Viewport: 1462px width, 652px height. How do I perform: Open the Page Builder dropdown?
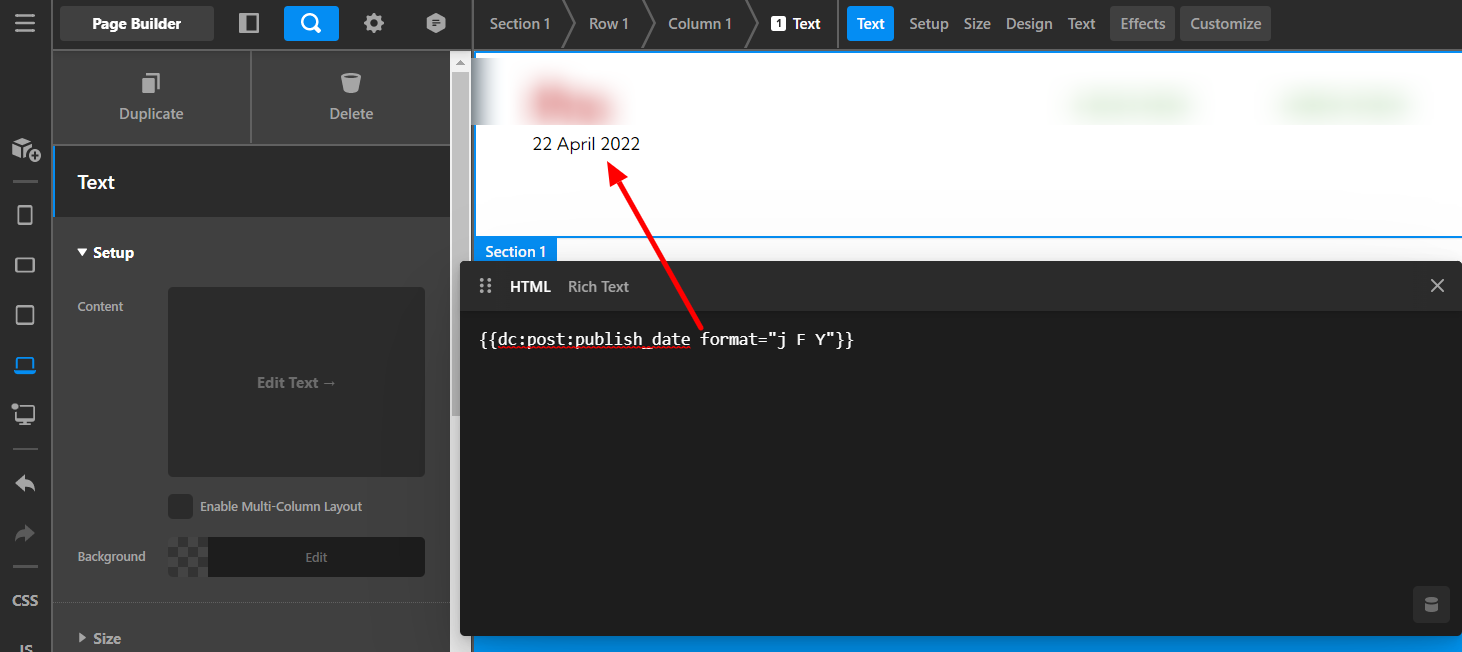click(137, 23)
